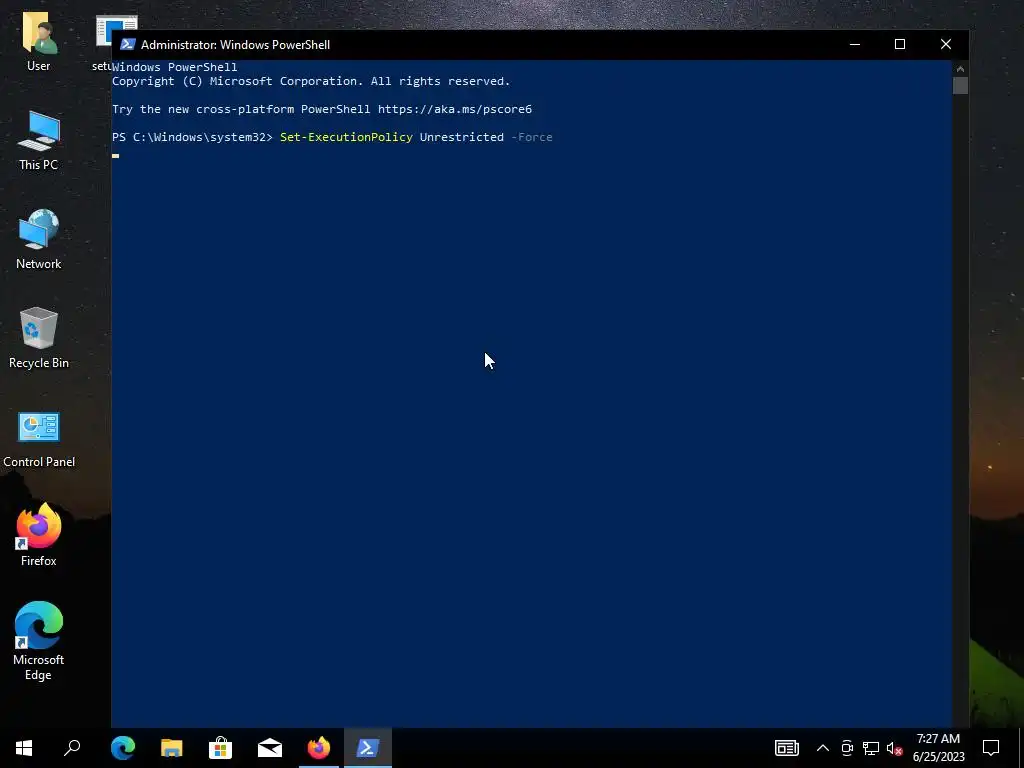
Task: Open Microsoft Edge from the taskbar
Action: pyautogui.click(x=123, y=748)
